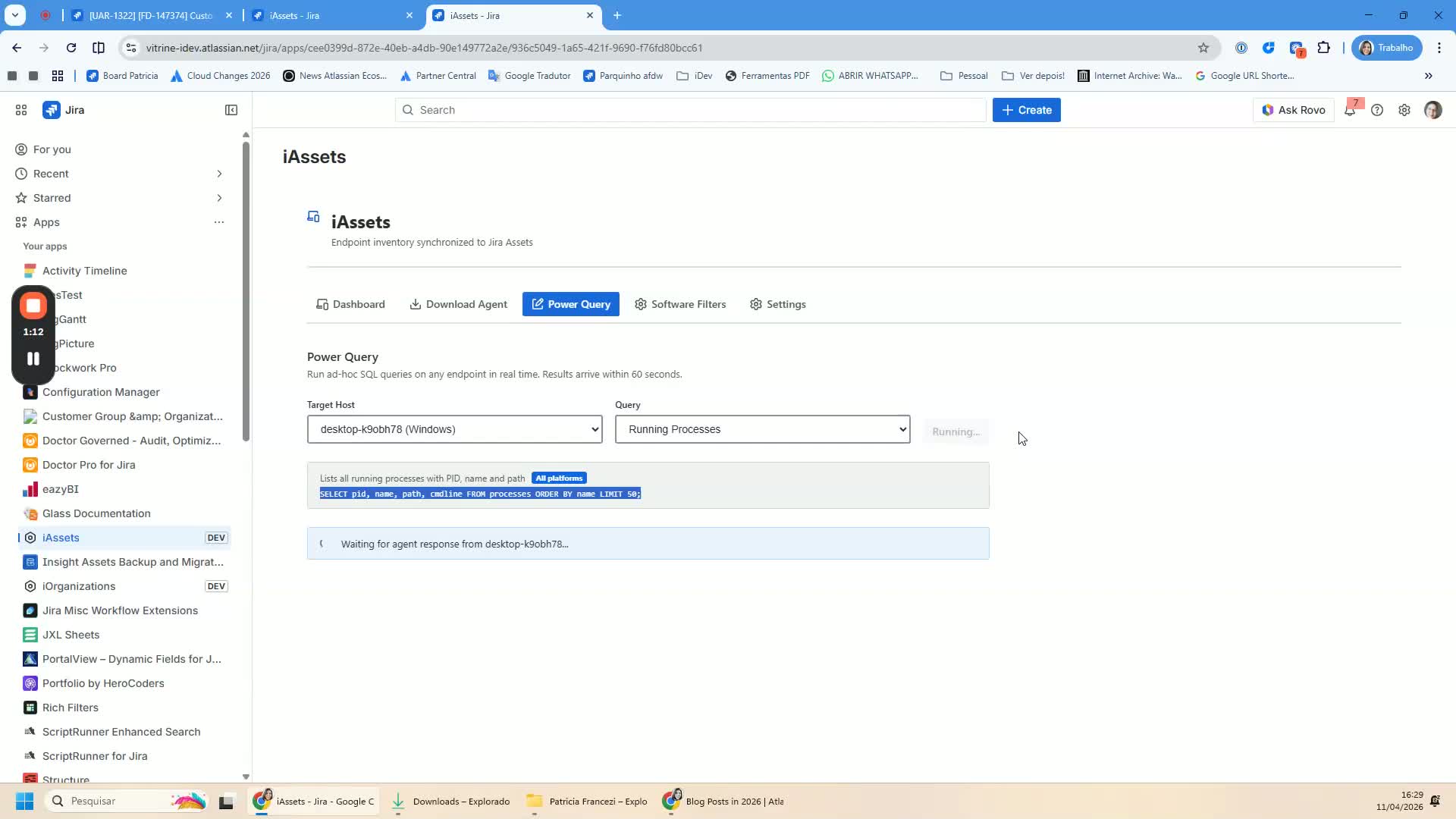
Task: Click the Windows taskbar search box
Action: [126, 801]
